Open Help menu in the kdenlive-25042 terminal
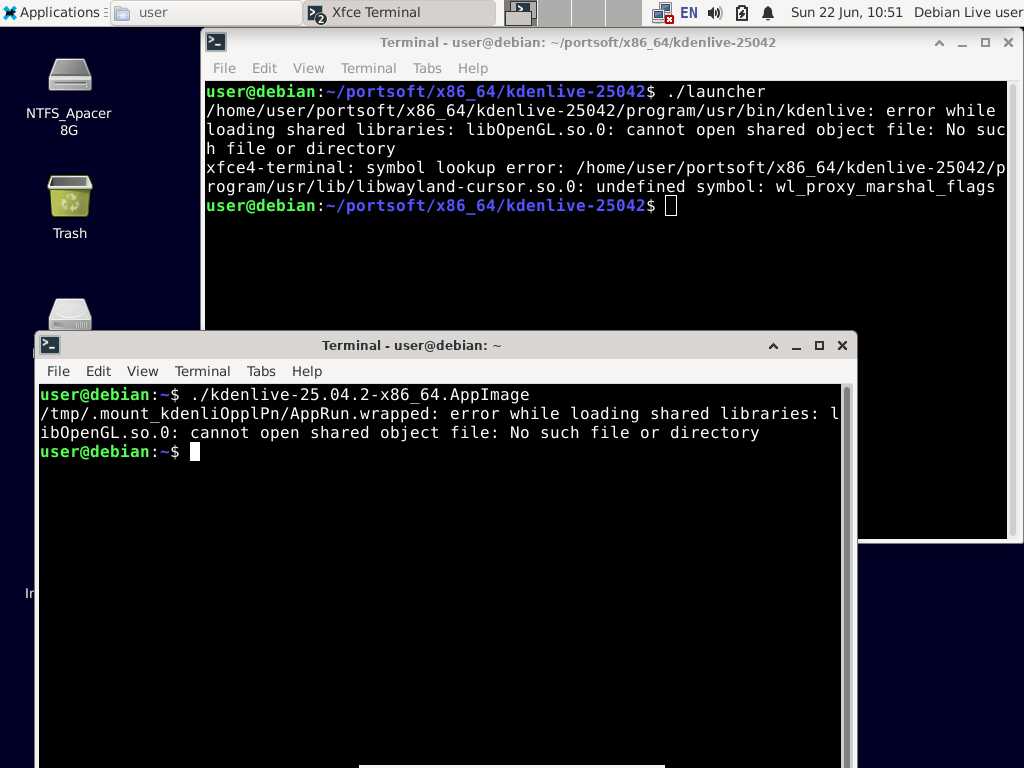This screenshot has width=1024, height=768. tap(473, 68)
